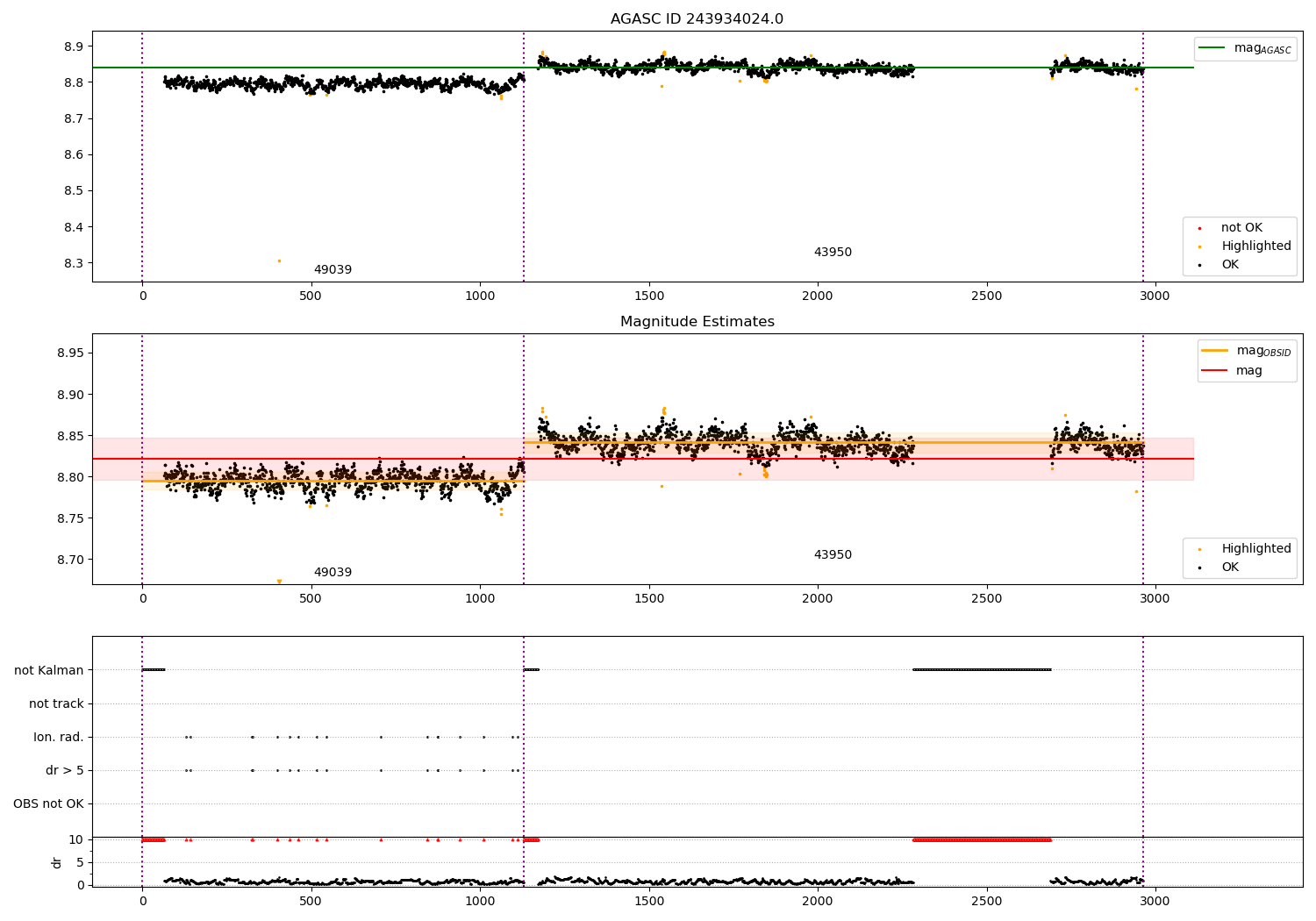The width and height of the screenshot is (1316, 921).
Task: Select the mag OBSID legend entry
Action: click(1247, 351)
